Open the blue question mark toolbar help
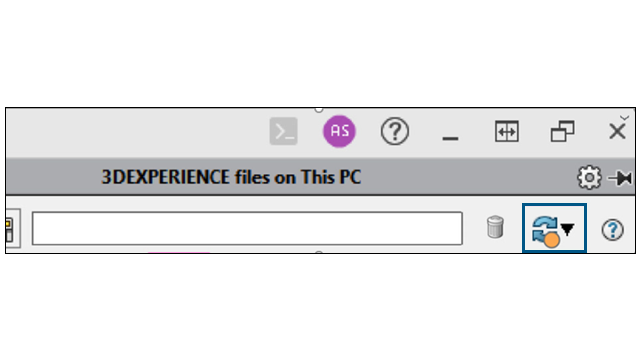 [x=612, y=230]
